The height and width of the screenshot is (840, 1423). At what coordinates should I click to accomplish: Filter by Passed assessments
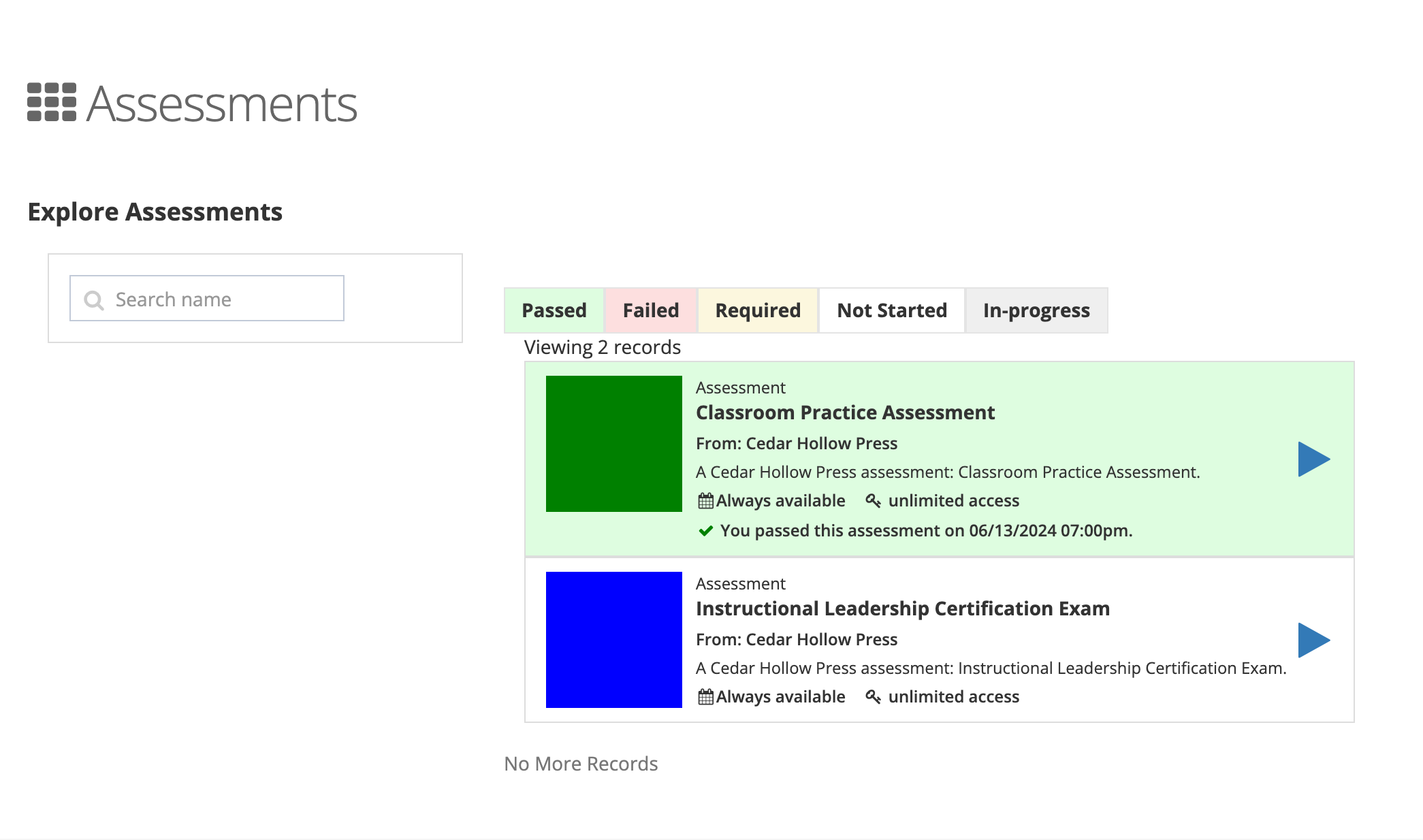coord(554,310)
